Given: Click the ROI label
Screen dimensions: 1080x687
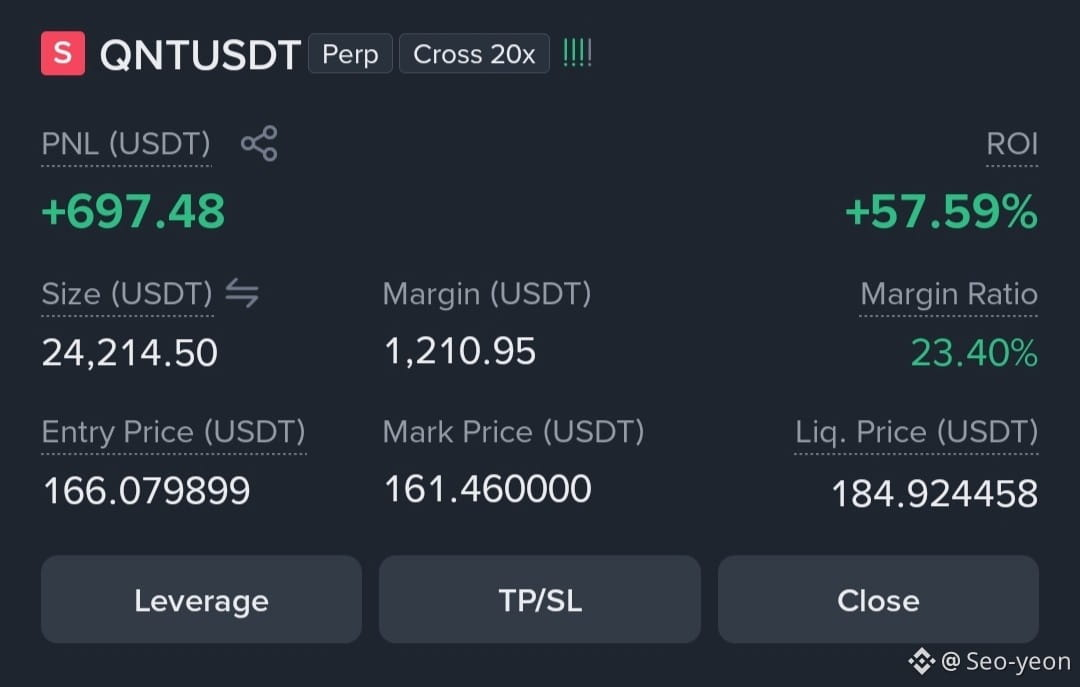Looking at the screenshot, I should (x=1012, y=144).
